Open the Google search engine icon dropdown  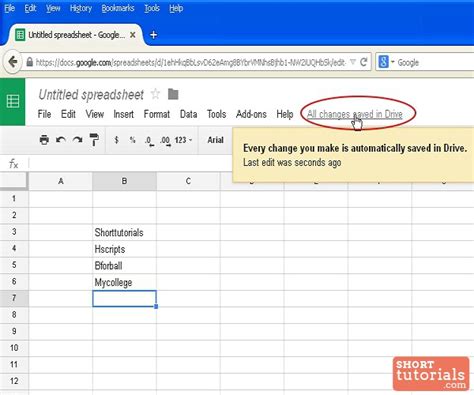386,62
